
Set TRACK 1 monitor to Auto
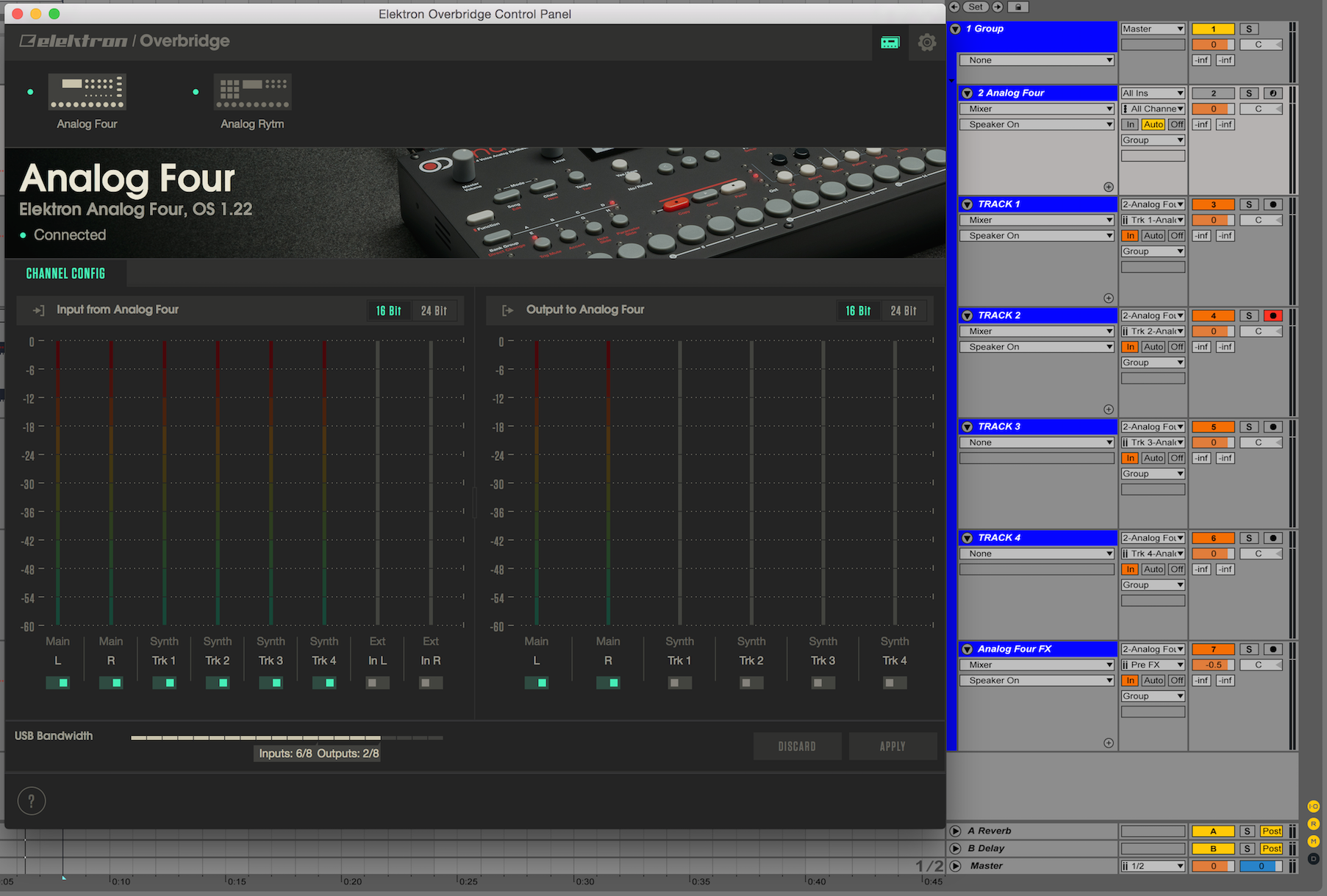tap(1153, 236)
